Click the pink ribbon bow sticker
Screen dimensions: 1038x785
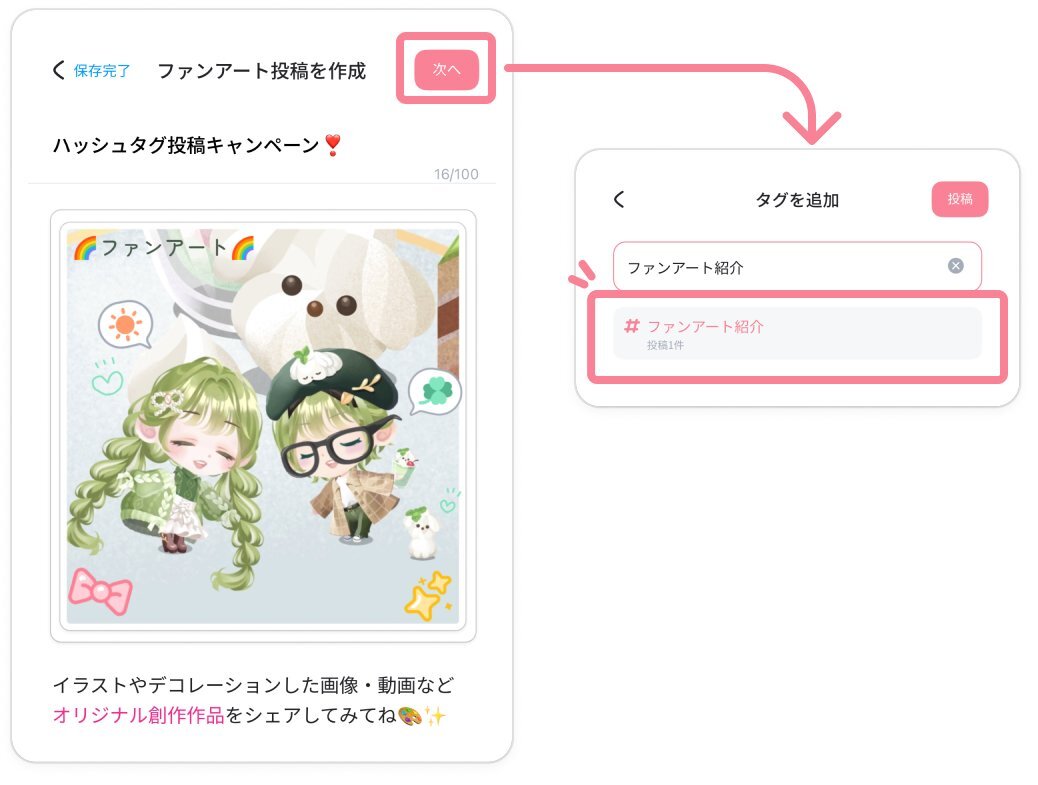tap(101, 591)
